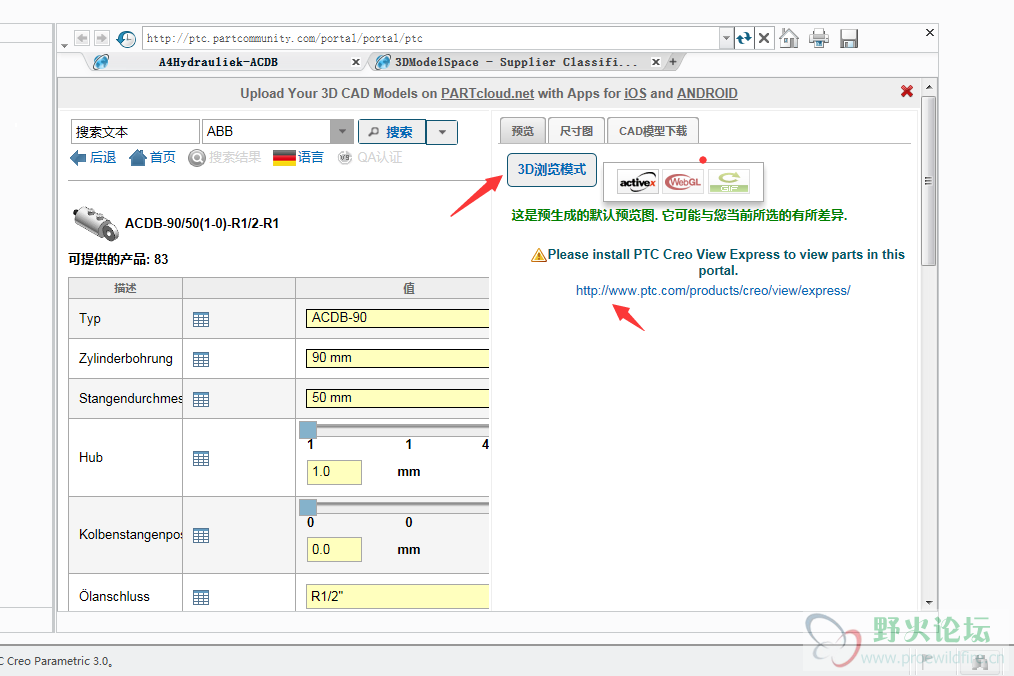
Task: Click the Ölanschluss R1/2" field
Action: tap(397, 596)
